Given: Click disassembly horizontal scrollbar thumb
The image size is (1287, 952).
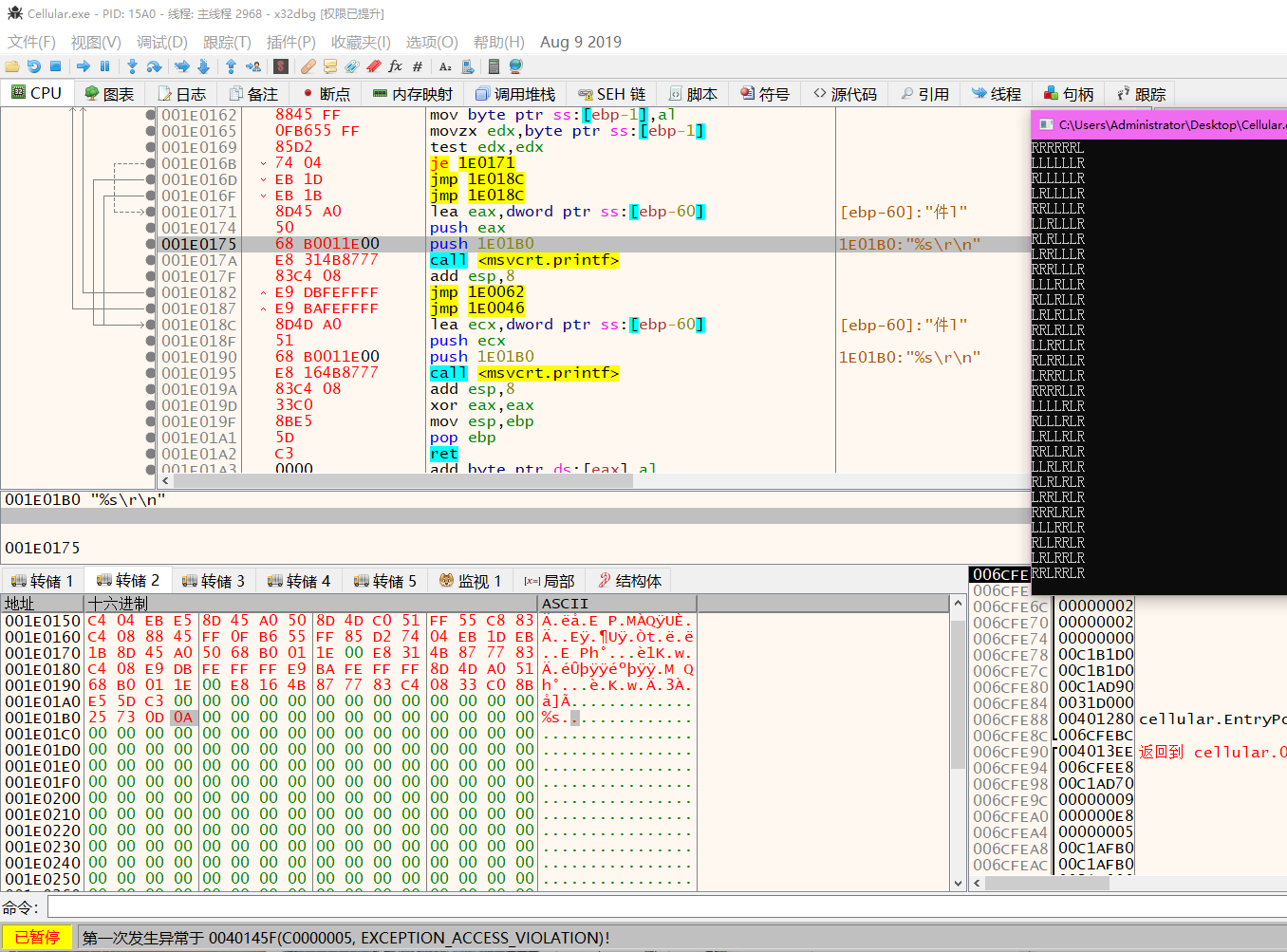Looking at the screenshot, I should pos(402,481).
